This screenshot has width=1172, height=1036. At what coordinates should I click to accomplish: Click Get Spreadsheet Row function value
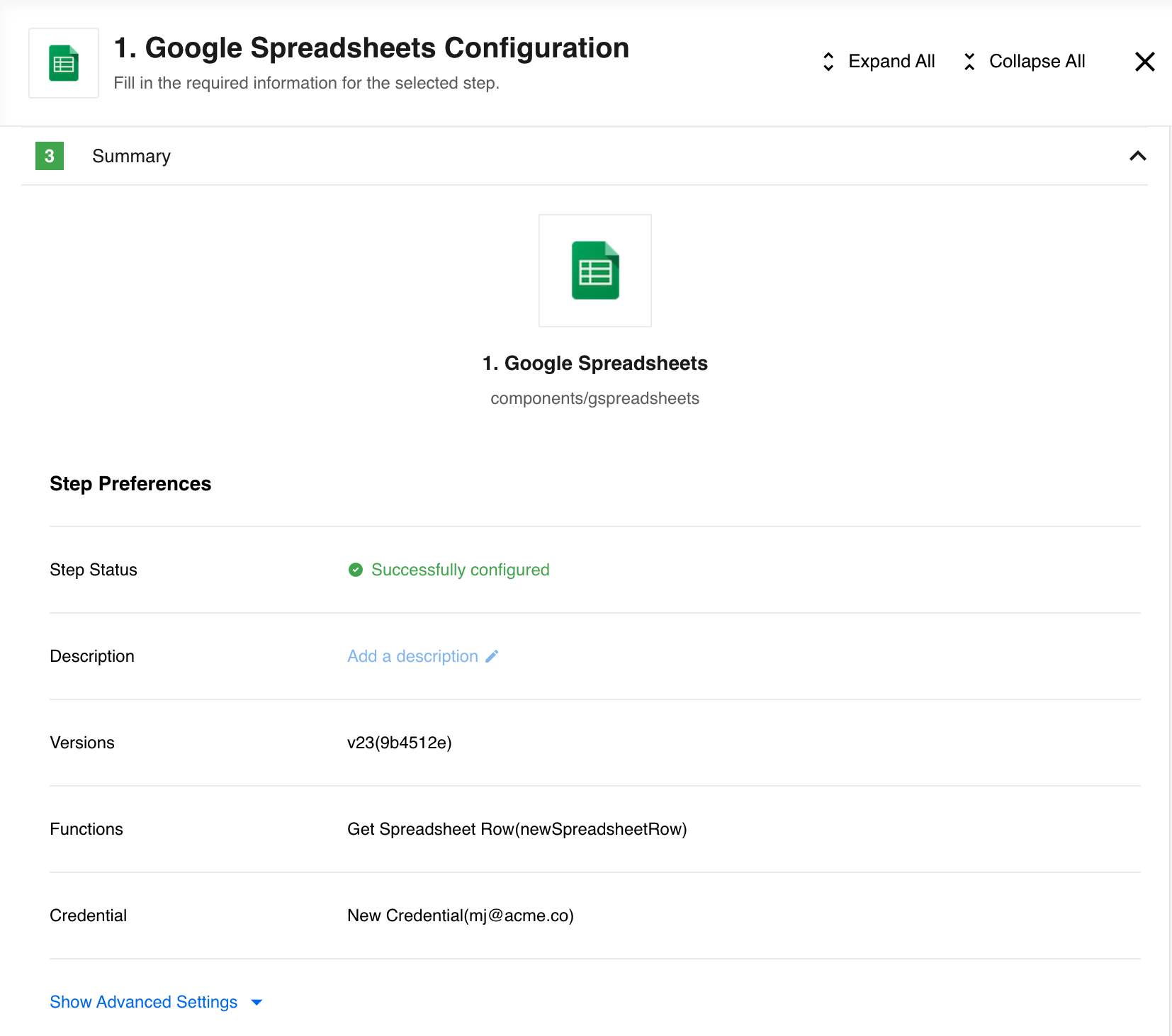tap(517, 829)
